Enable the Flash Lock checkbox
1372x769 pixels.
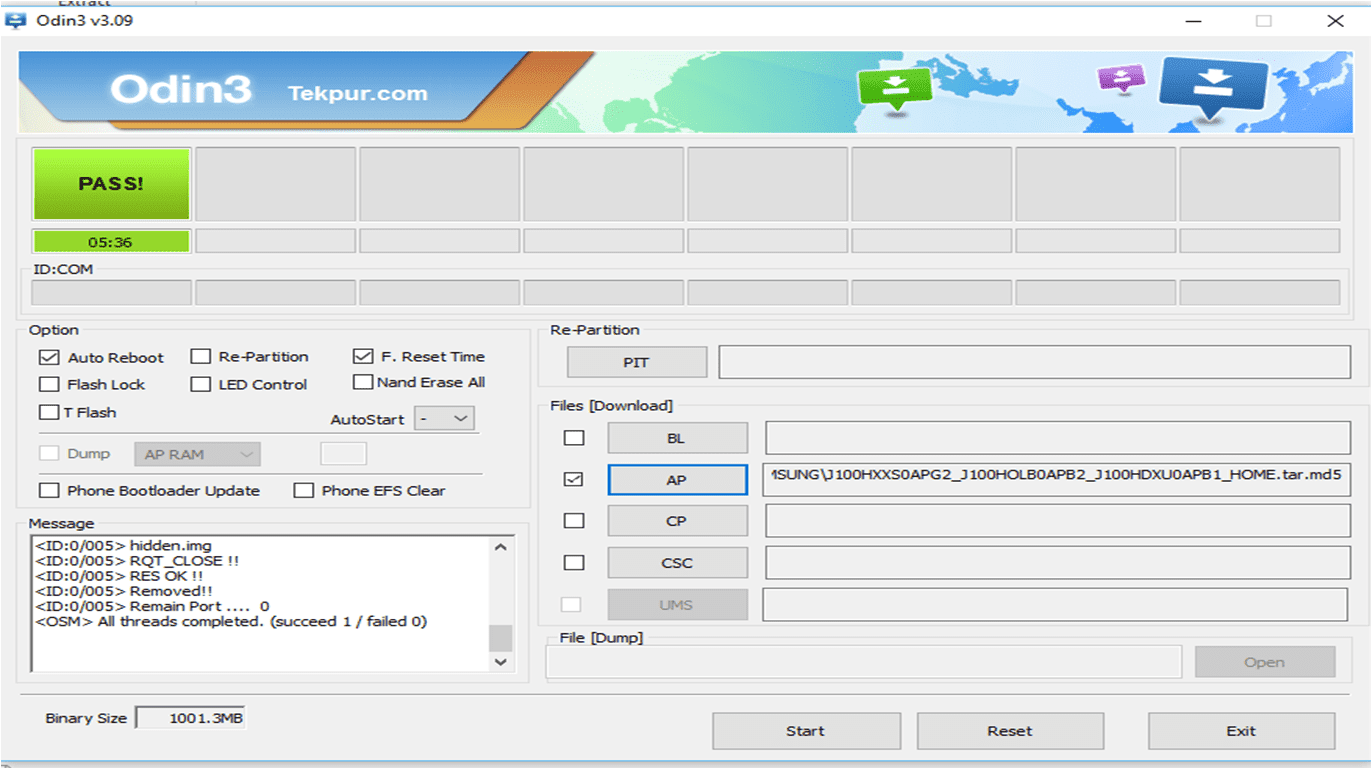tap(49, 384)
